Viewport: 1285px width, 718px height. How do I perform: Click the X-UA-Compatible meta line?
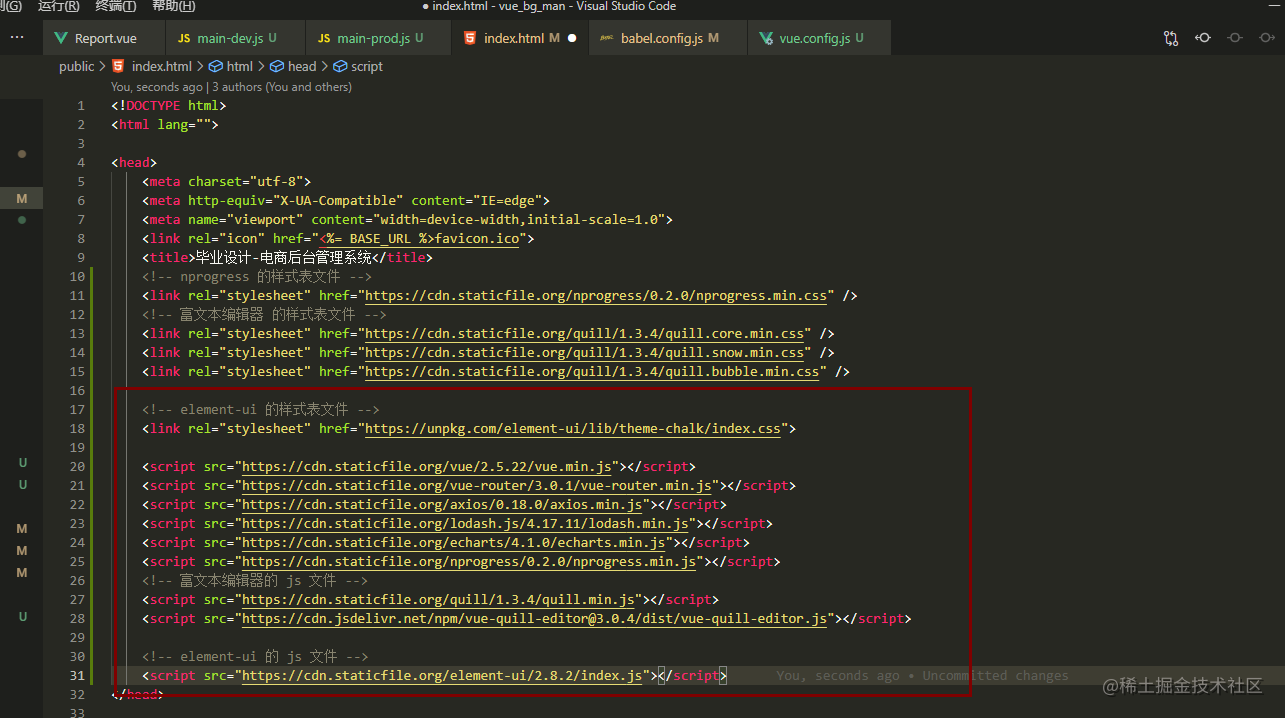tap(346, 201)
